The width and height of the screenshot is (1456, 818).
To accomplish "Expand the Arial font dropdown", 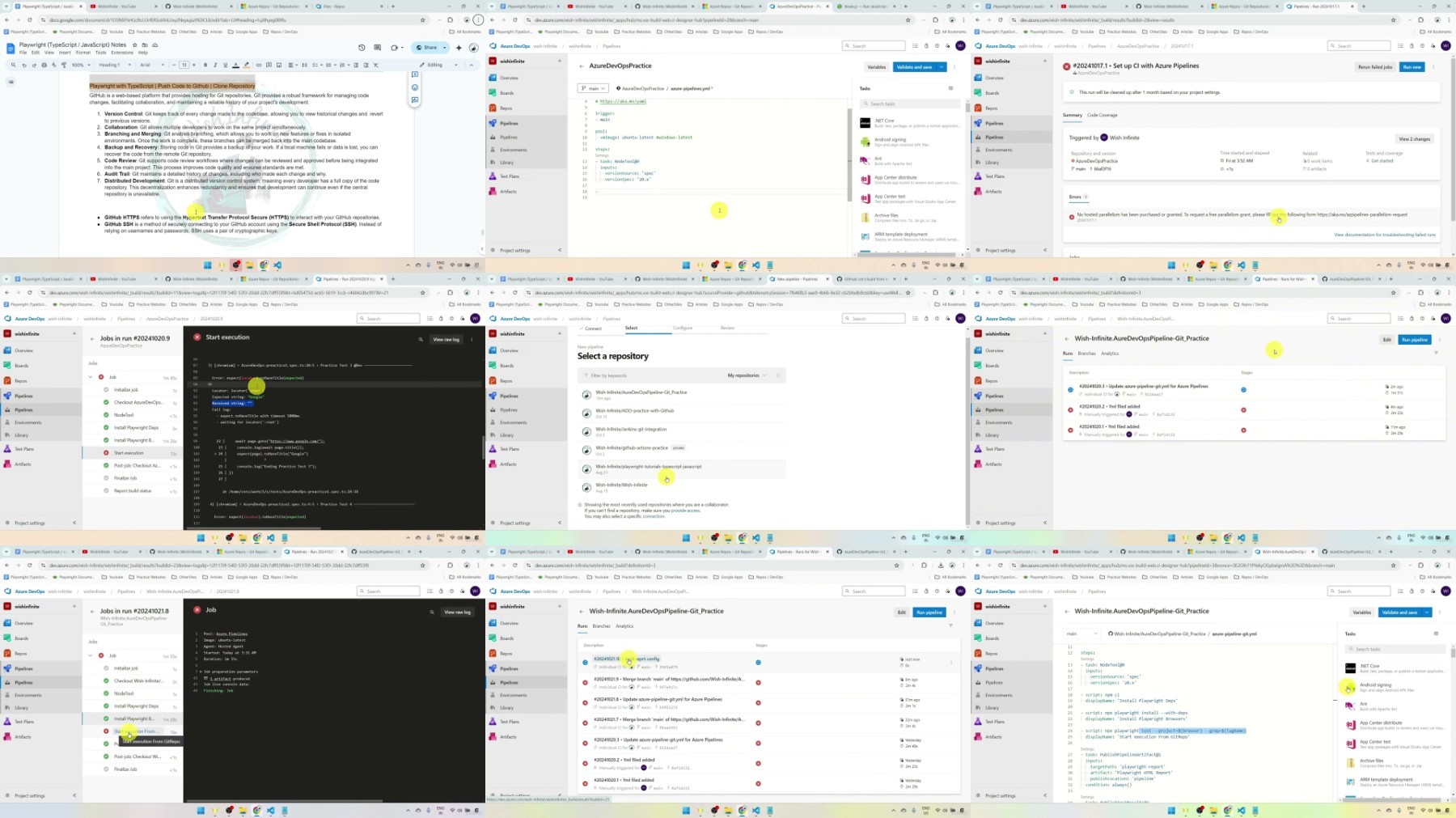I will pos(150,65).
